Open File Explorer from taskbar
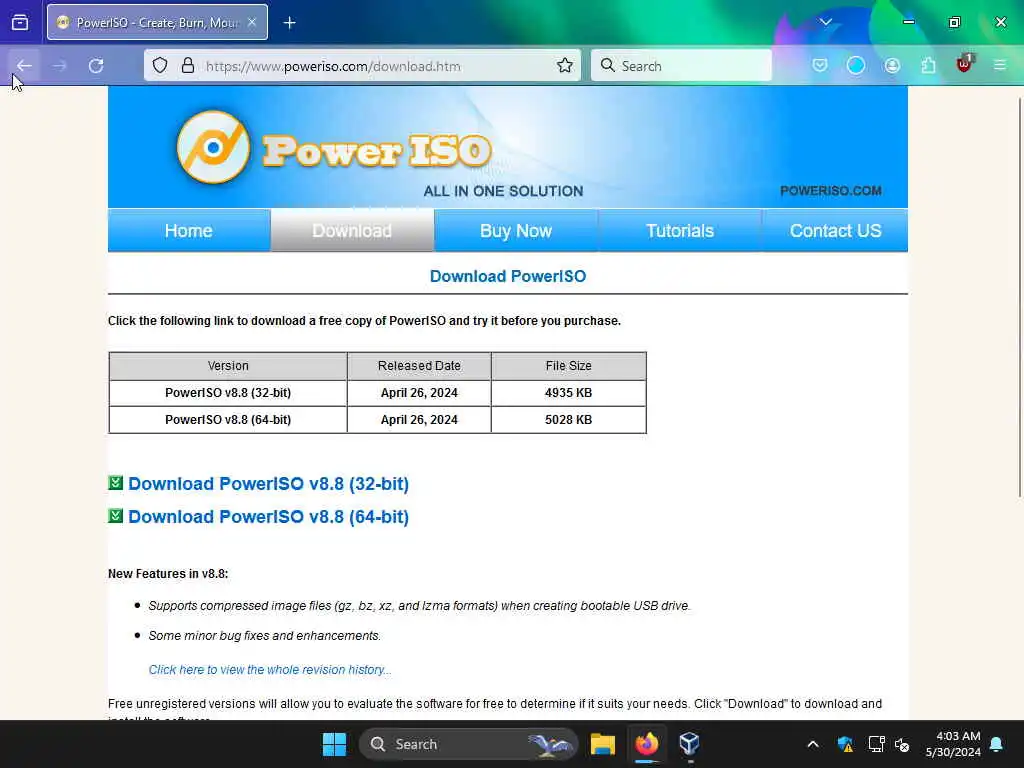This screenshot has height=768, width=1024. click(x=603, y=744)
